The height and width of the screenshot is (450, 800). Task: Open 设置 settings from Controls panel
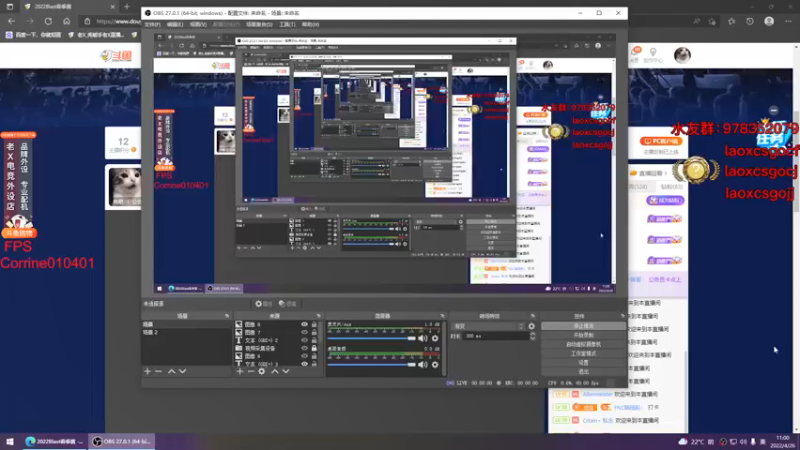583,363
